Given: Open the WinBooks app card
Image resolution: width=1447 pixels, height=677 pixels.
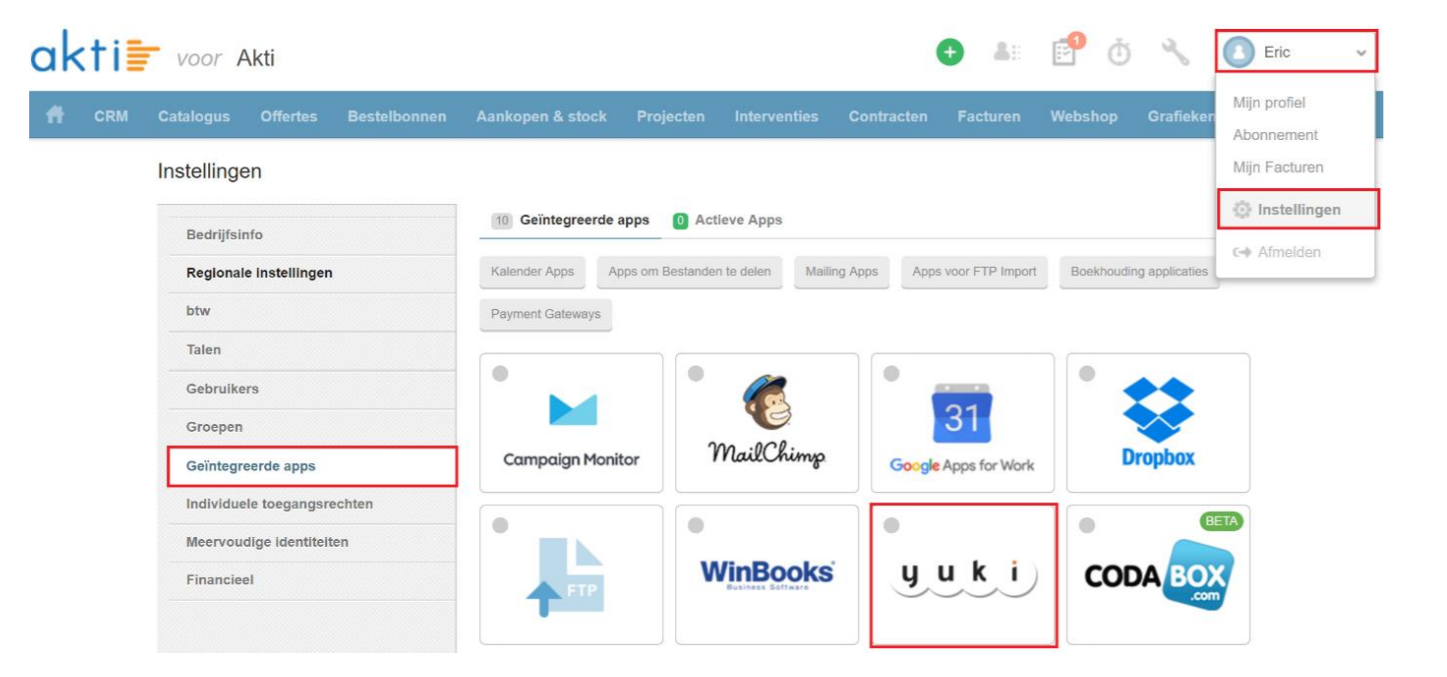Looking at the screenshot, I should coord(767,575).
